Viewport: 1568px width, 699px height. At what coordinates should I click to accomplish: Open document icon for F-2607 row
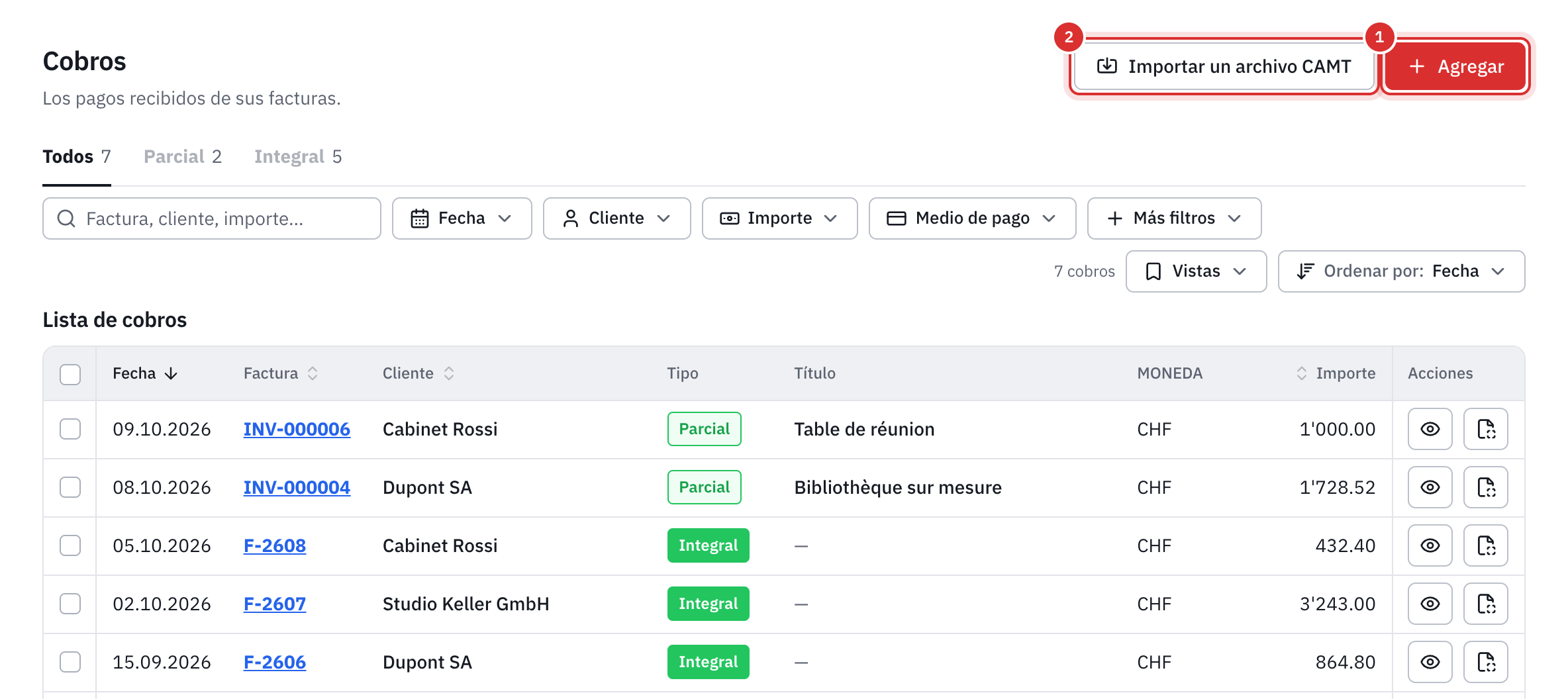point(1485,604)
